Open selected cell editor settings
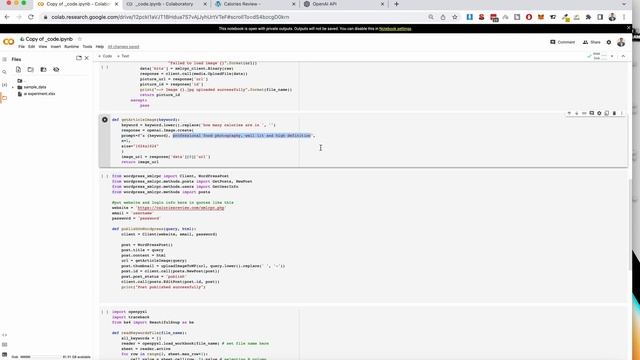Image resolution: width=640 pixels, height=360 pixels. coord(599,113)
